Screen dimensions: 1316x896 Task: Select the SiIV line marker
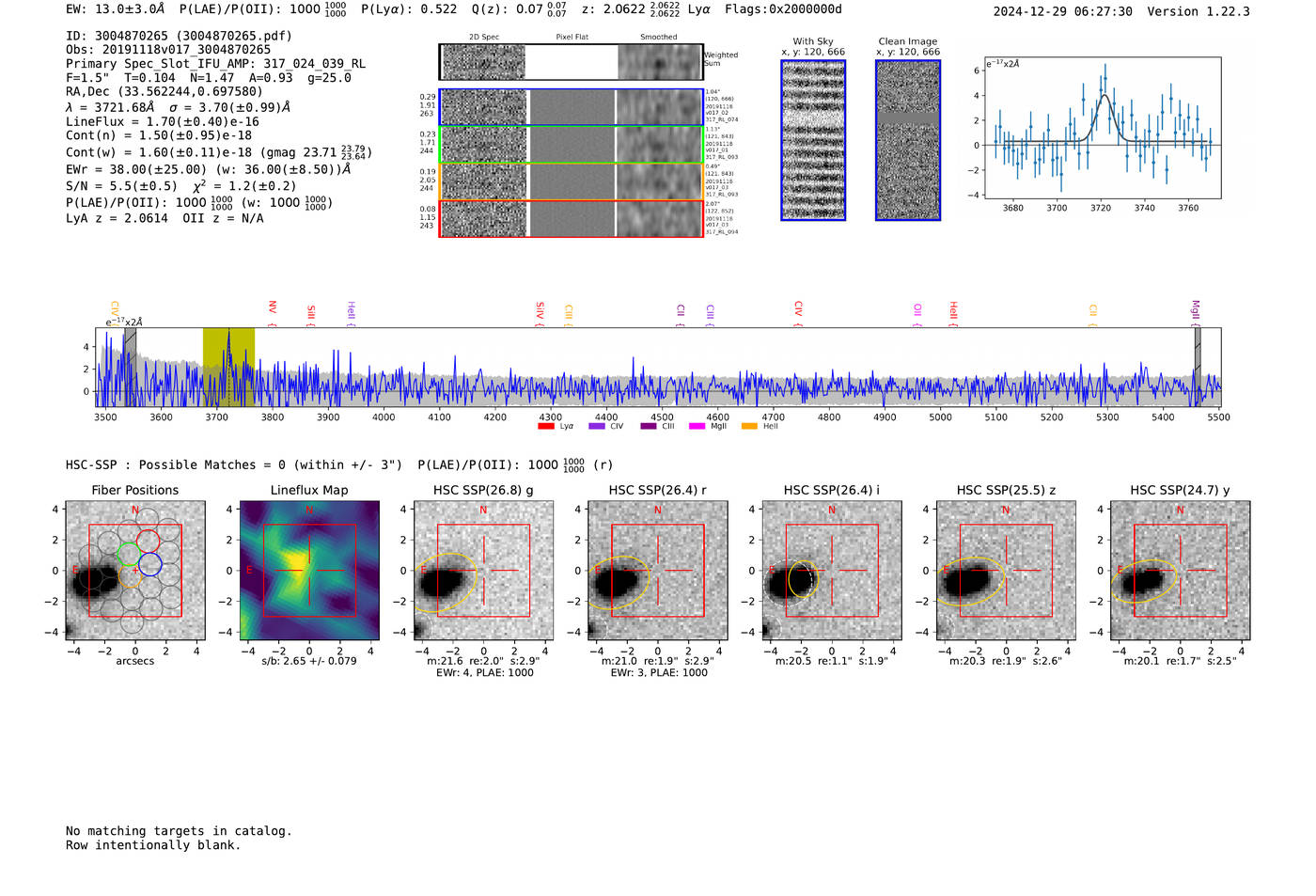(540, 314)
